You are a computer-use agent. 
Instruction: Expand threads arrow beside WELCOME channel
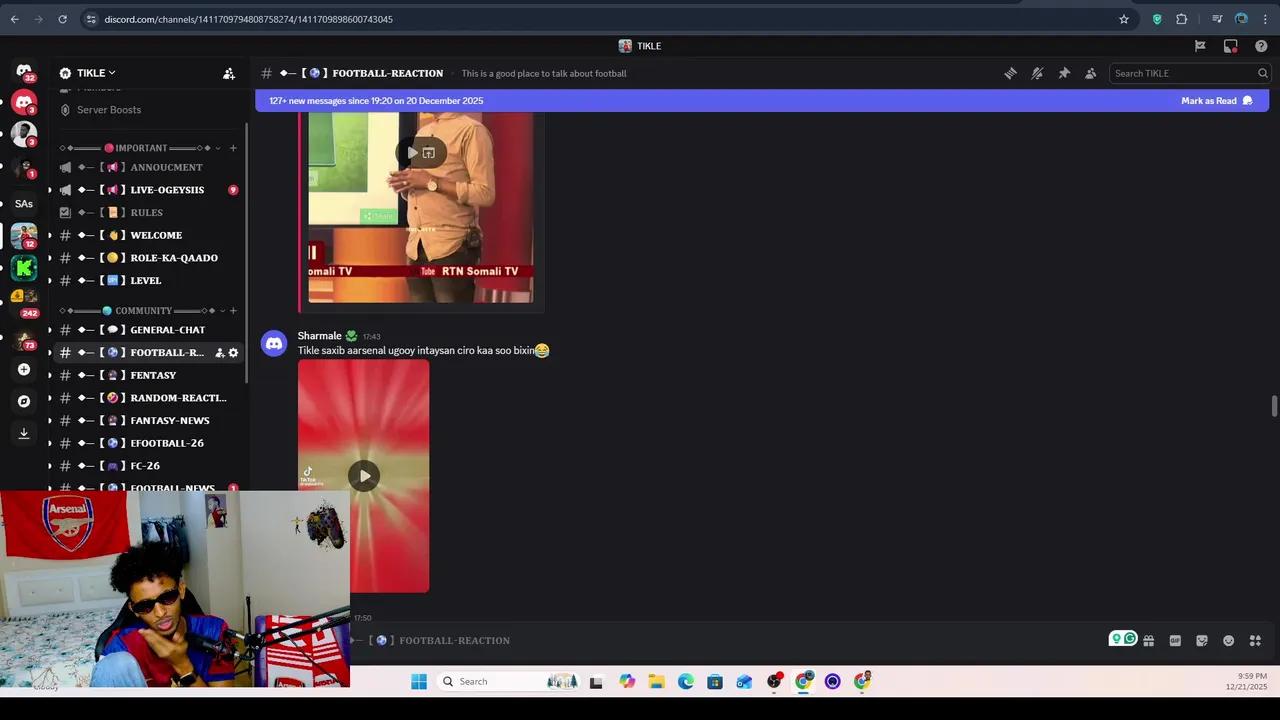(x=50, y=235)
